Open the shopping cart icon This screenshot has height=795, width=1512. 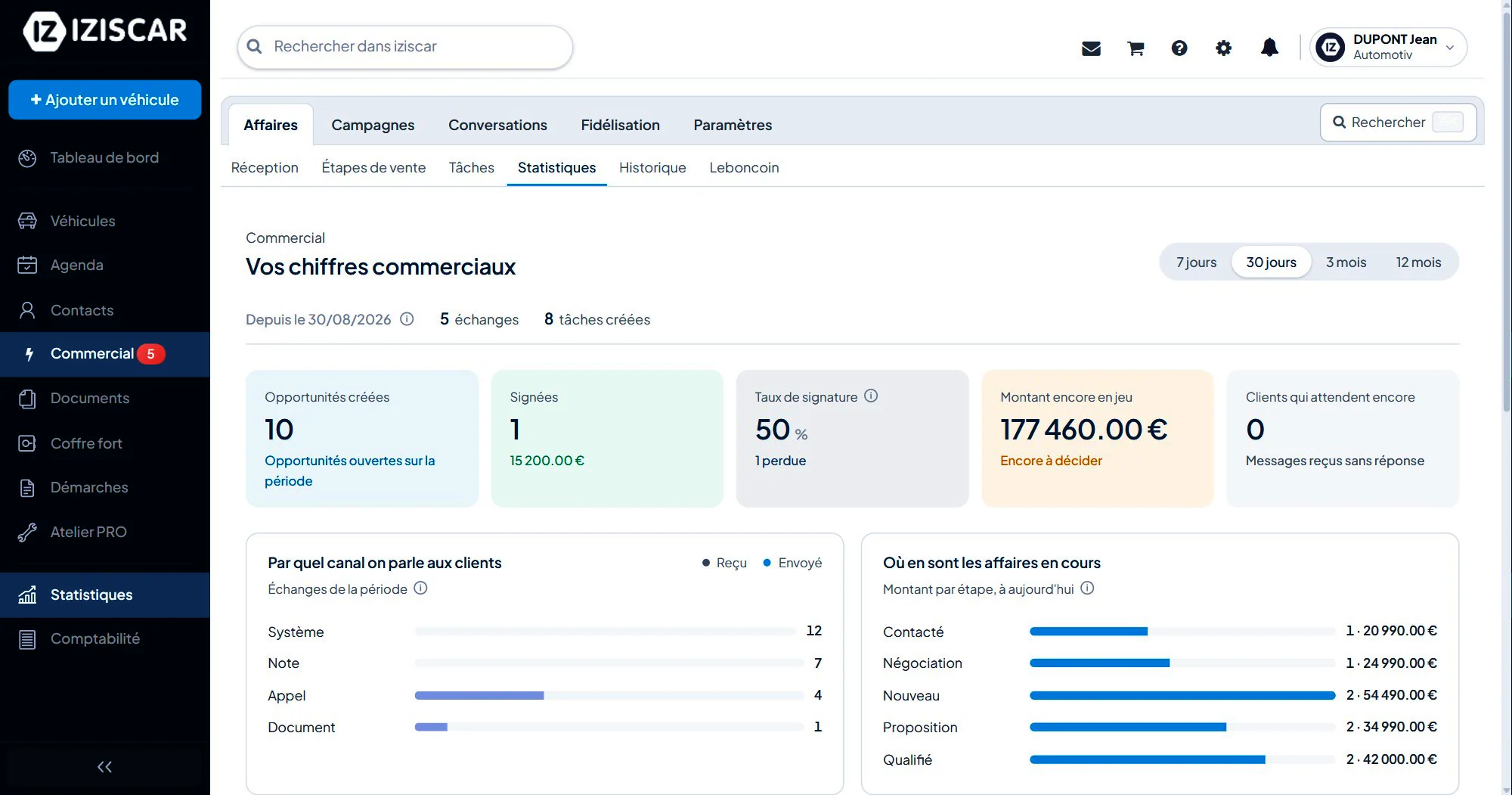click(x=1136, y=48)
